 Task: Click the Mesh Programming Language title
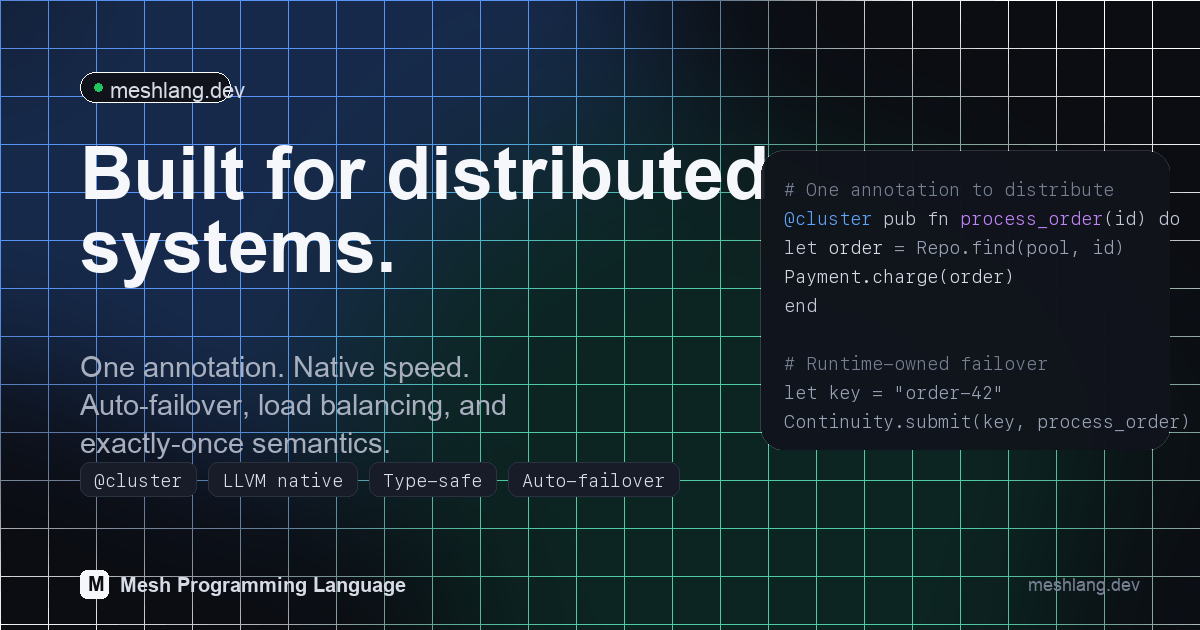pyautogui.click(x=262, y=585)
